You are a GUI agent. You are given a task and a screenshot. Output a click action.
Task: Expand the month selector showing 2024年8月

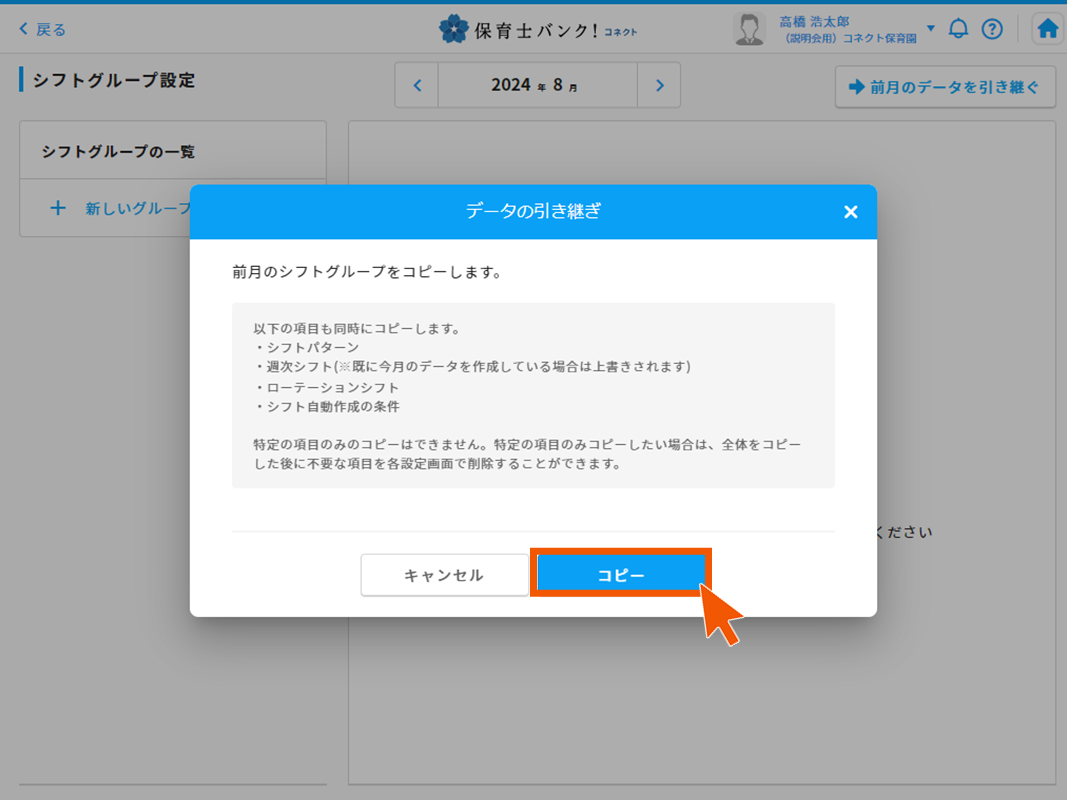point(537,86)
